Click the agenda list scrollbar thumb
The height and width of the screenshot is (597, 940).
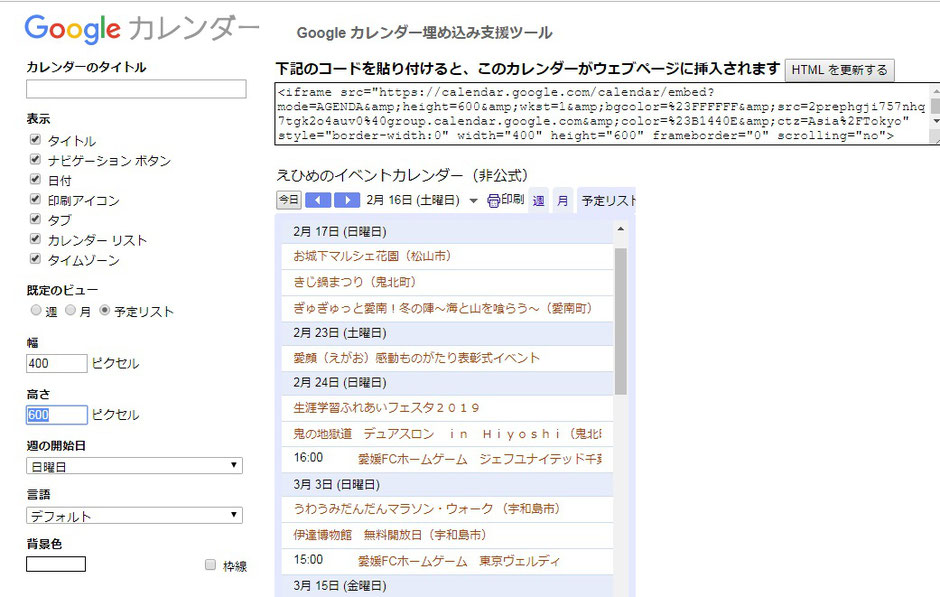coord(620,321)
